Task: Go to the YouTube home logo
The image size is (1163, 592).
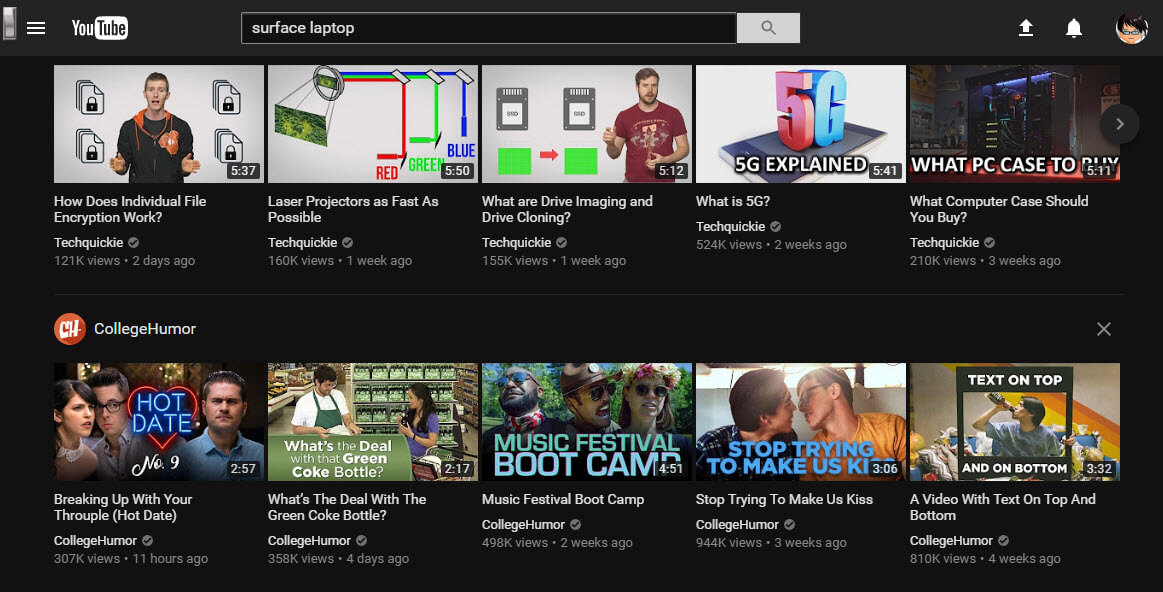Action: coord(99,28)
